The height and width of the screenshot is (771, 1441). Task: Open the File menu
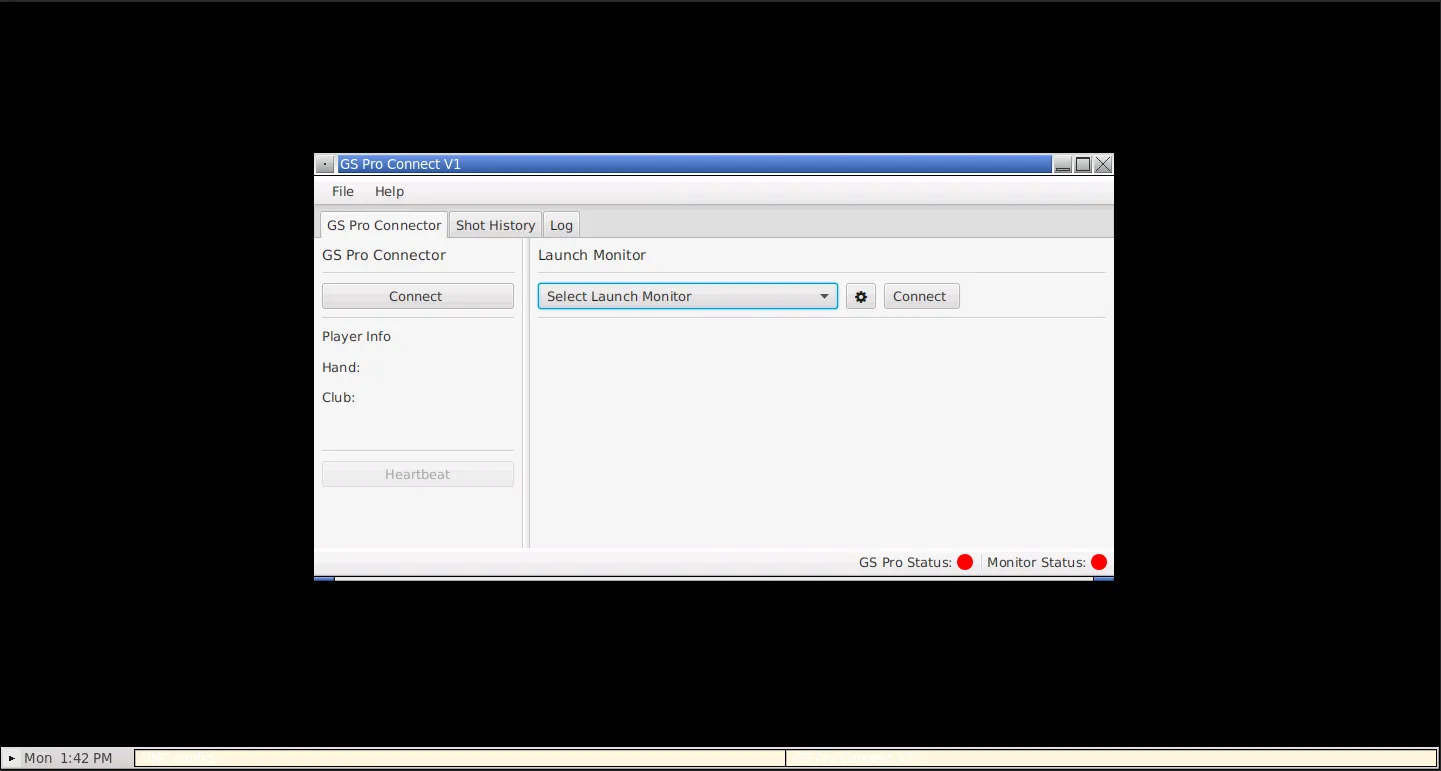click(x=342, y=191)
